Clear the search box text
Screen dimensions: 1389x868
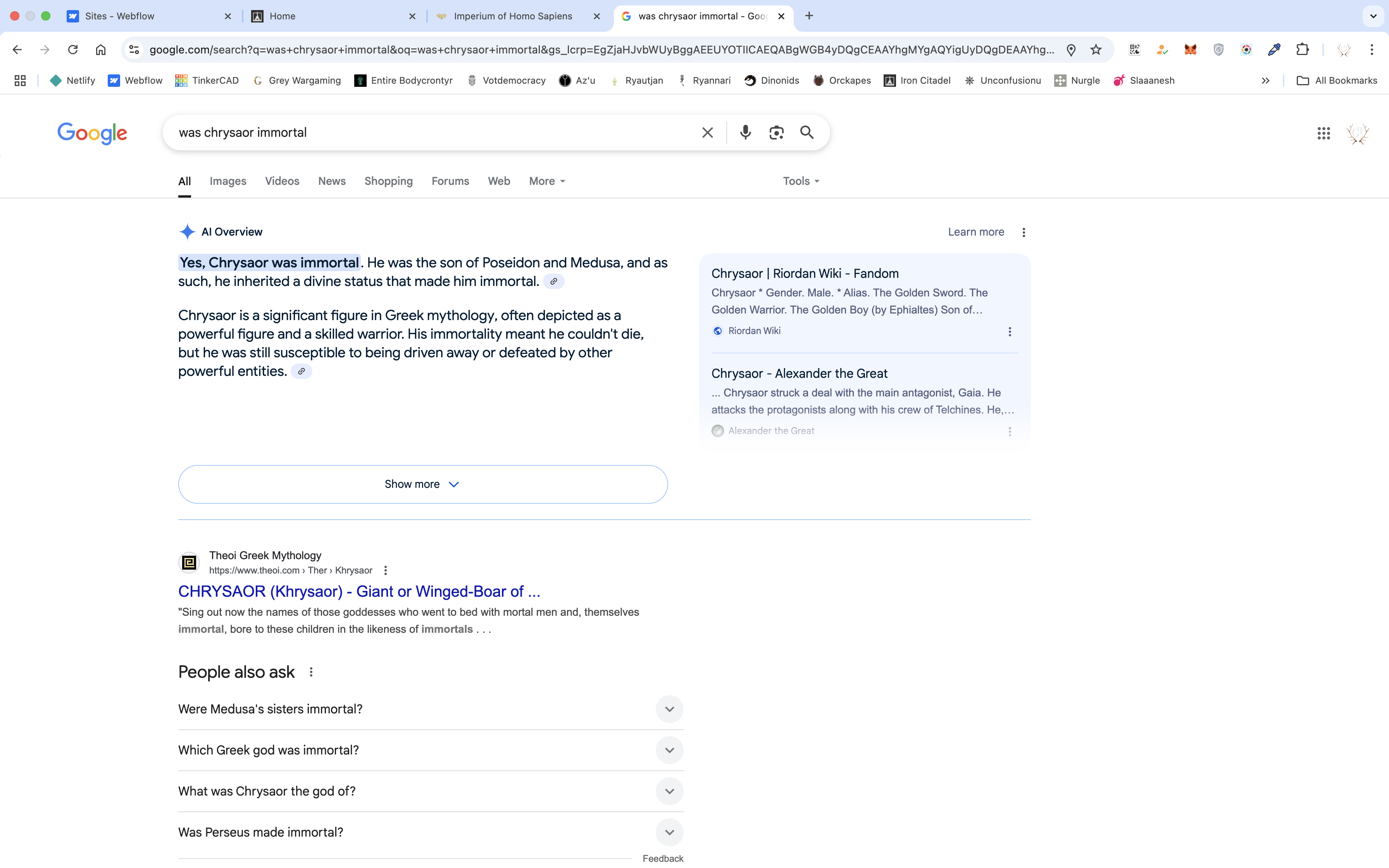pos(707,133)
